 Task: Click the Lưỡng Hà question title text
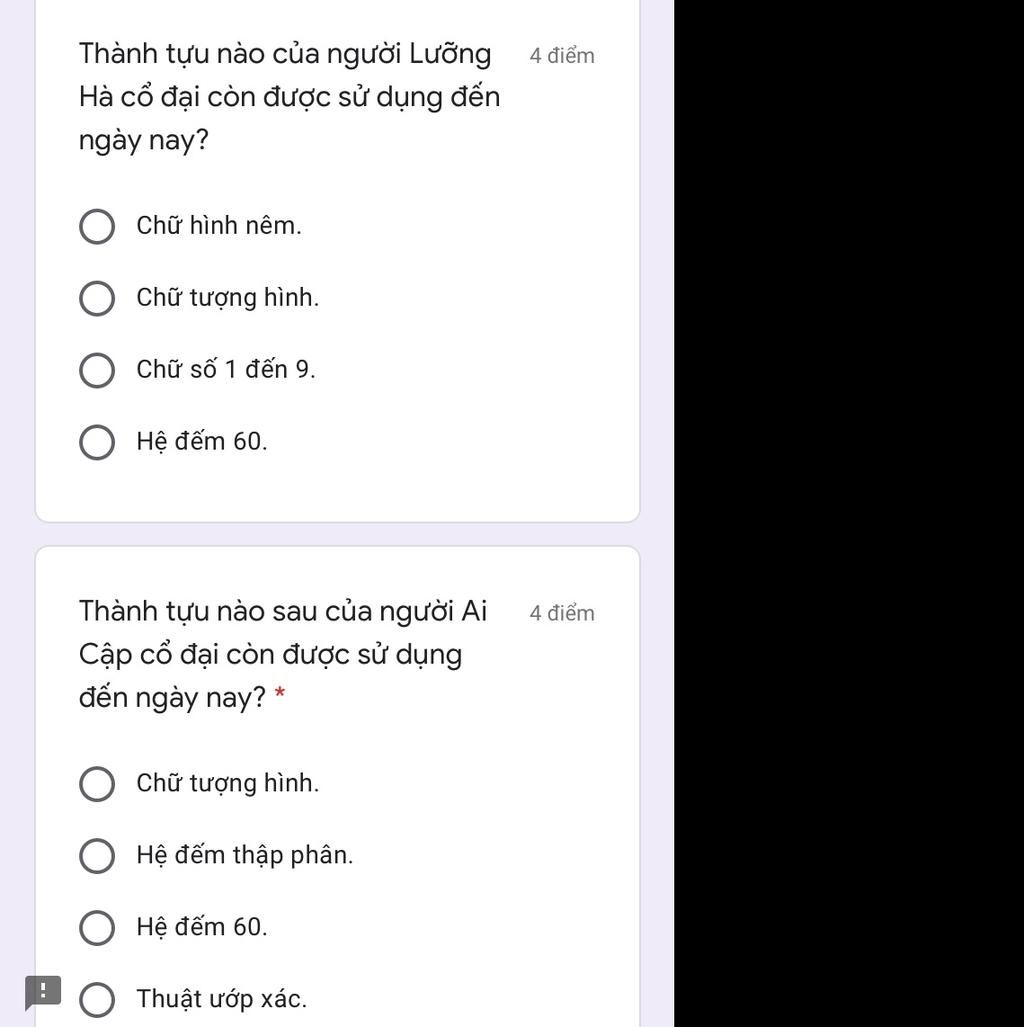point(289,97)
